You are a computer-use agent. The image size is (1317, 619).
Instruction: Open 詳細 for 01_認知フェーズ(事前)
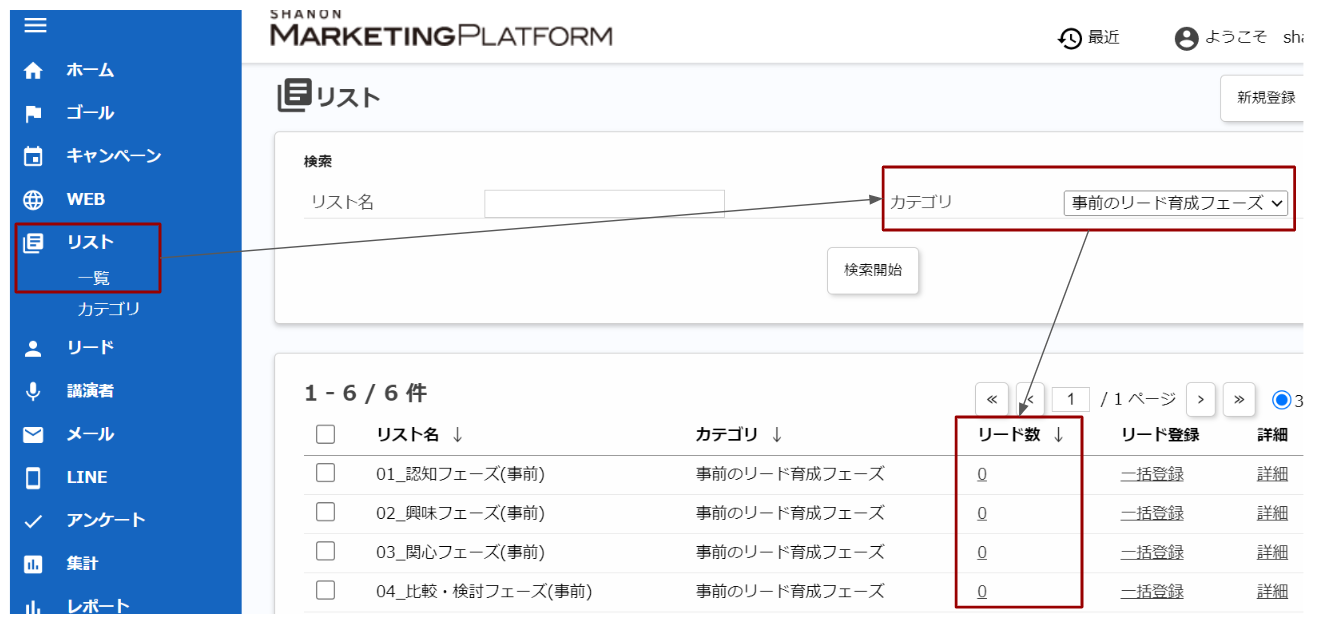[1272, 474]
